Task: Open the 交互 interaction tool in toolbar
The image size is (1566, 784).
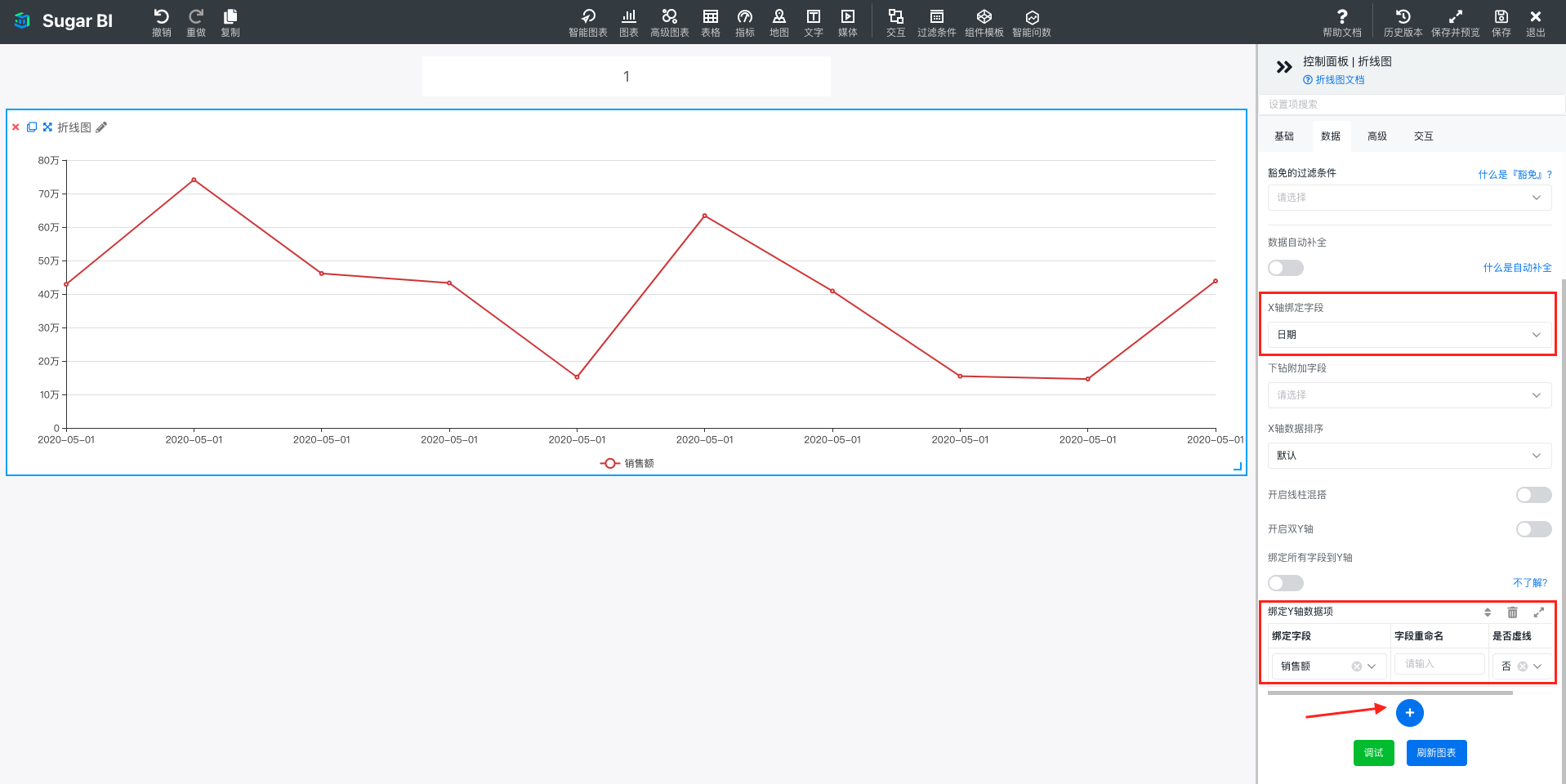Action: (896, 22)
